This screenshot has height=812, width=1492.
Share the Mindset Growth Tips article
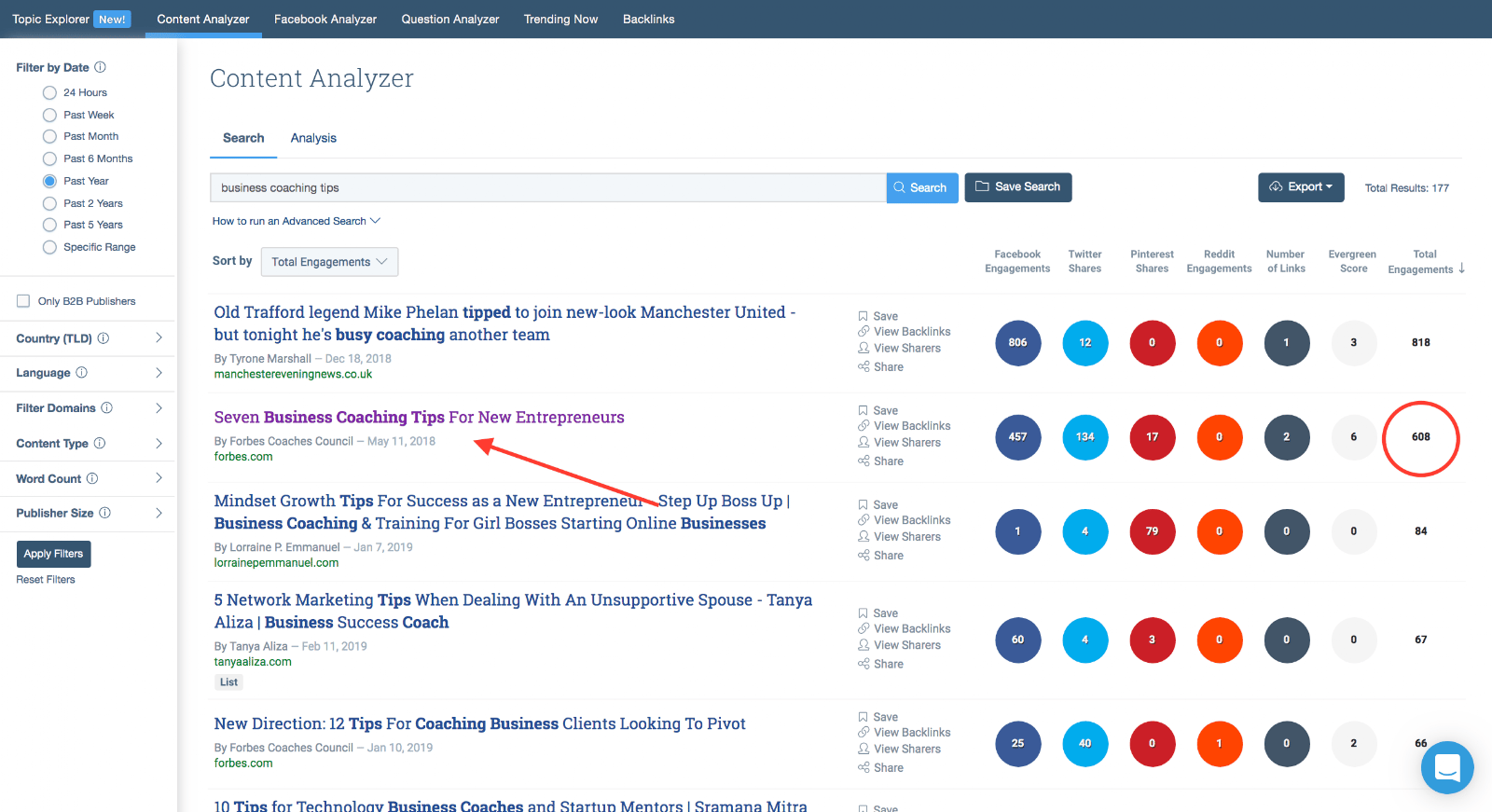tap(881, 556)
